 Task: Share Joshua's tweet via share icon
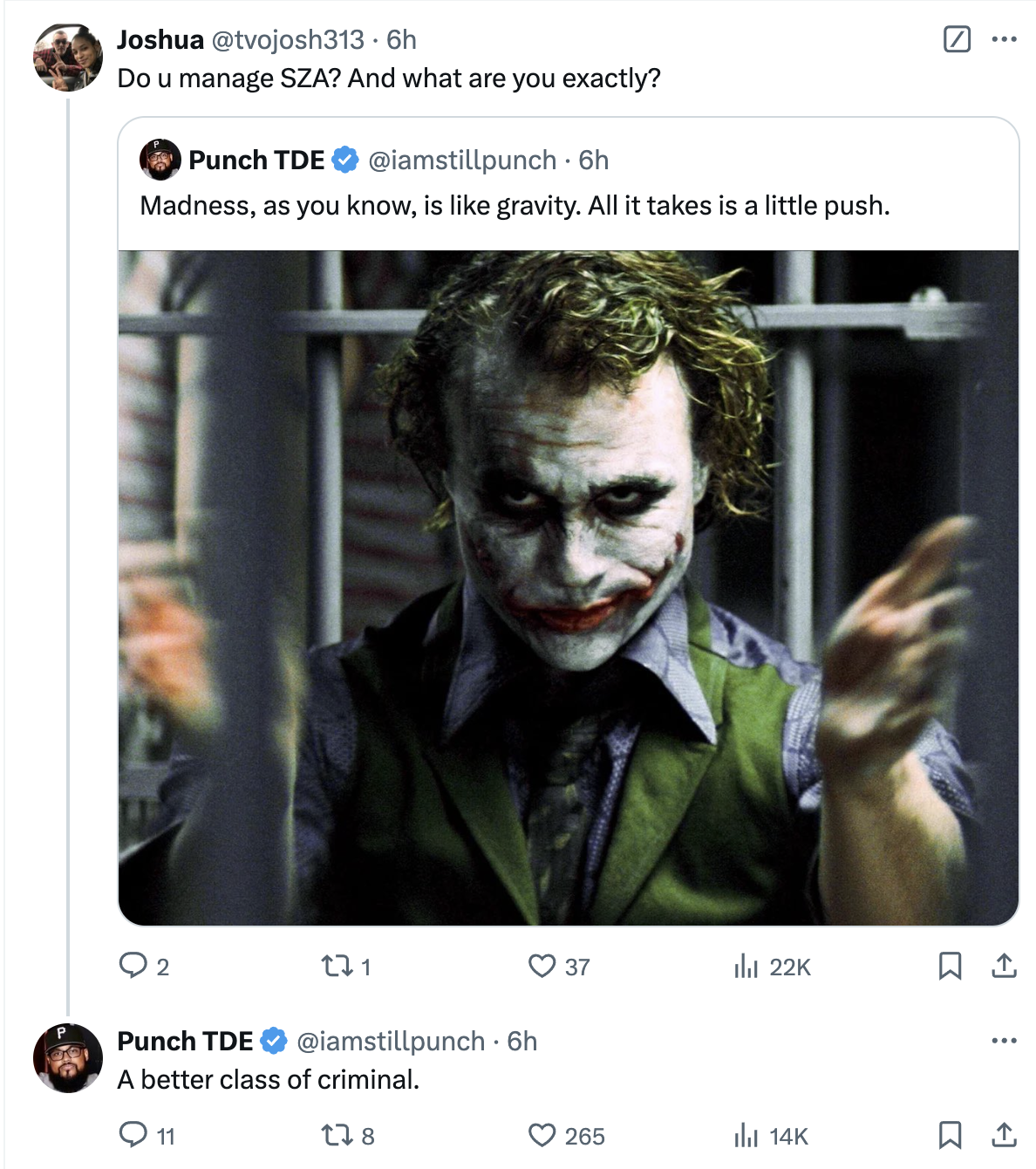click(x=1004, y=966)
